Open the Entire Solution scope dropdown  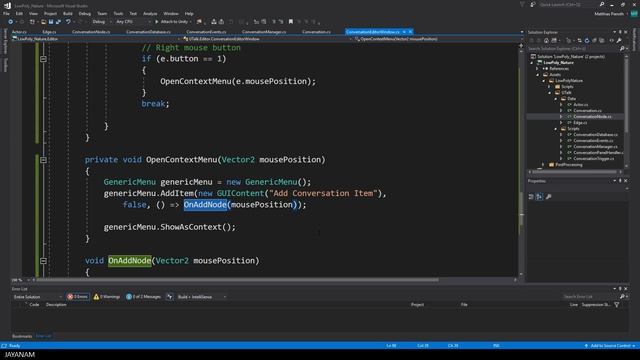(37, 297)
